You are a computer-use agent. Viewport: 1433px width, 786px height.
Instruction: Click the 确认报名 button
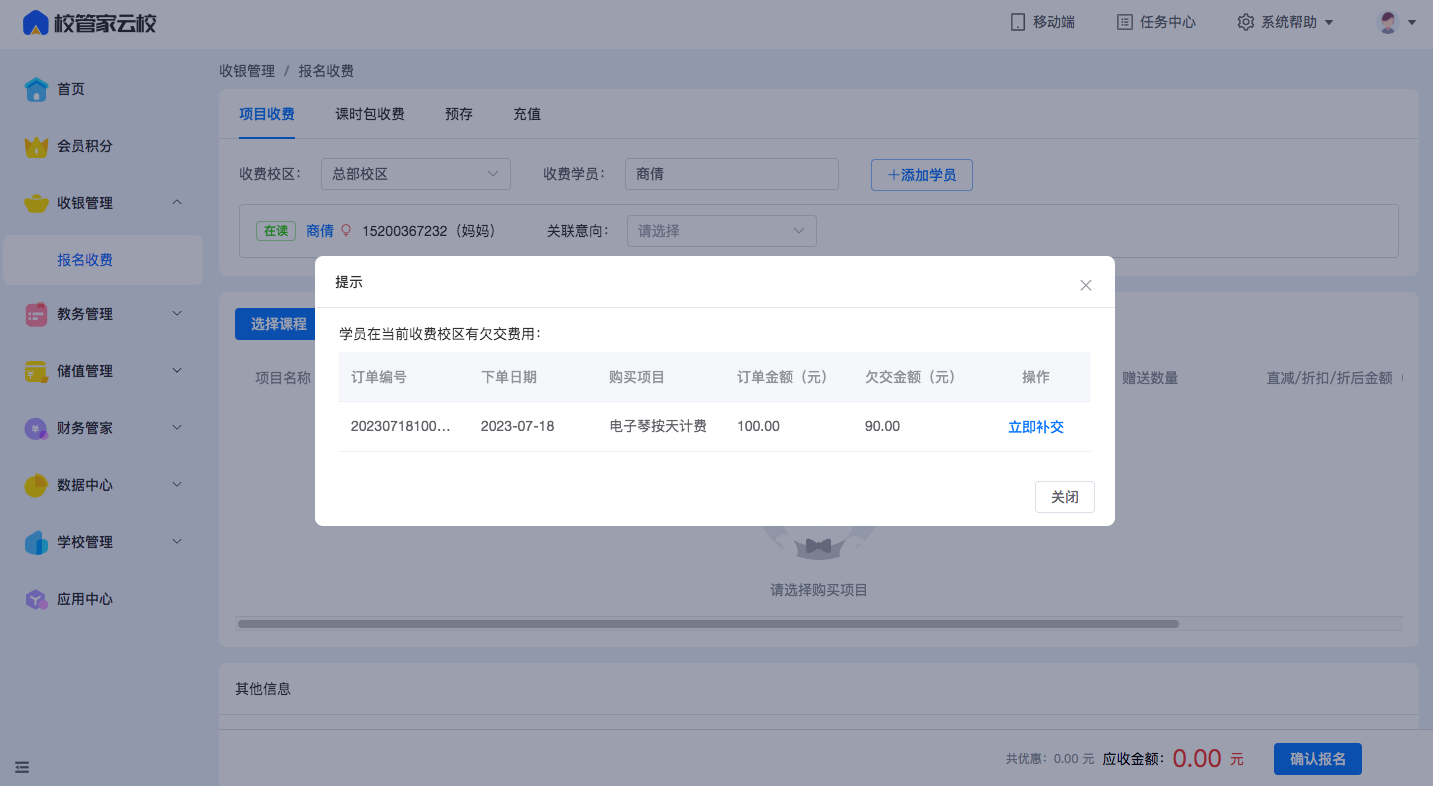click(x=1318, y=759)
